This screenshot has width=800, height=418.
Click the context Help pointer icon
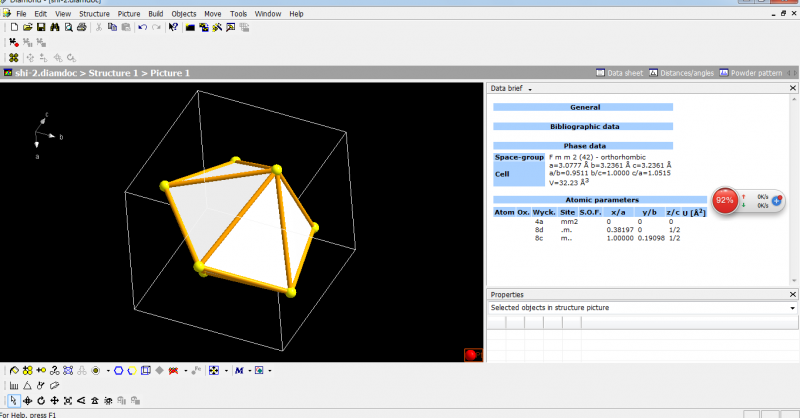click(173, 27)
